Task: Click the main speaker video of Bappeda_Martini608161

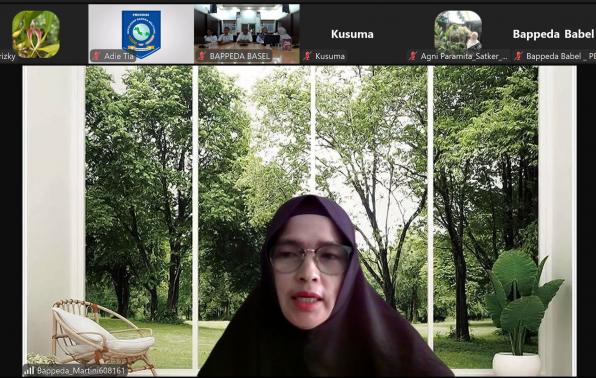Action: pyautogui.click(x=299, y=221)
